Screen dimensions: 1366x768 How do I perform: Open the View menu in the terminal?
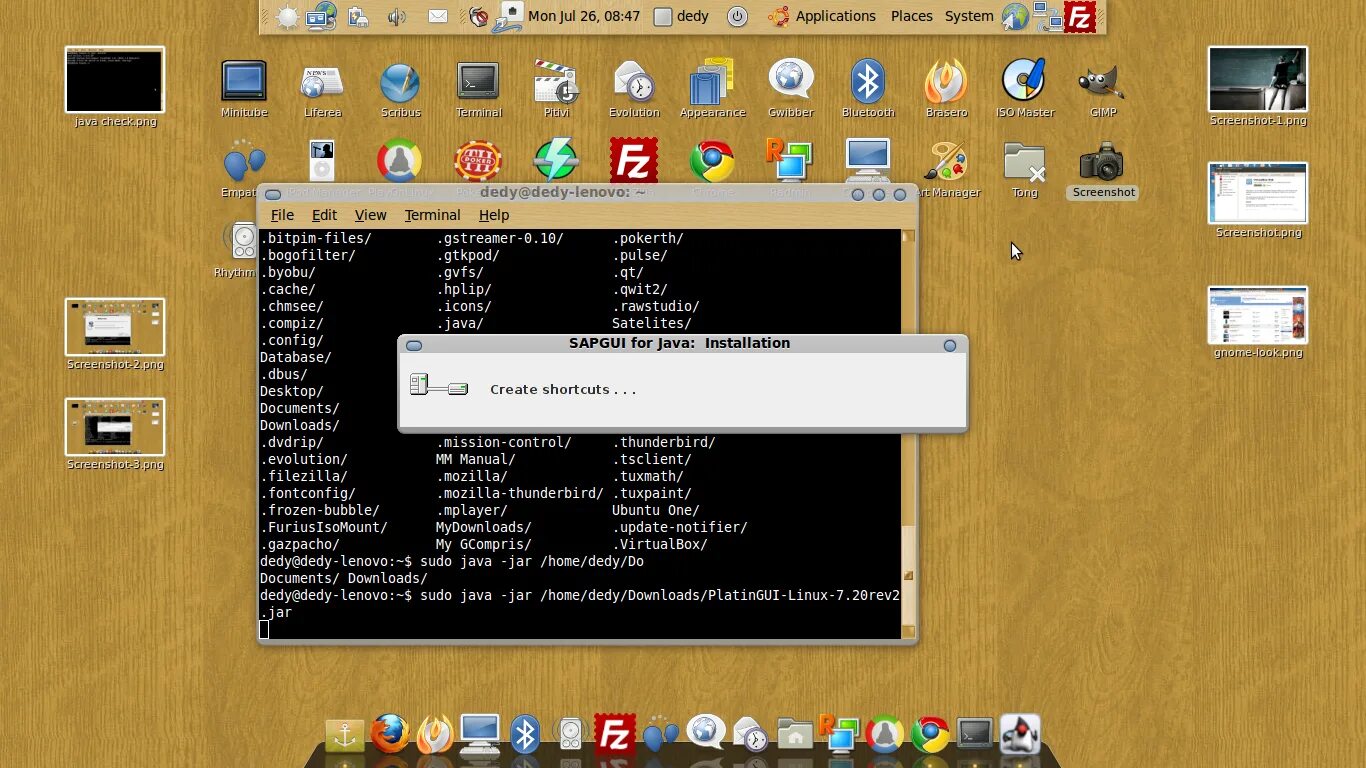[370, 215]
